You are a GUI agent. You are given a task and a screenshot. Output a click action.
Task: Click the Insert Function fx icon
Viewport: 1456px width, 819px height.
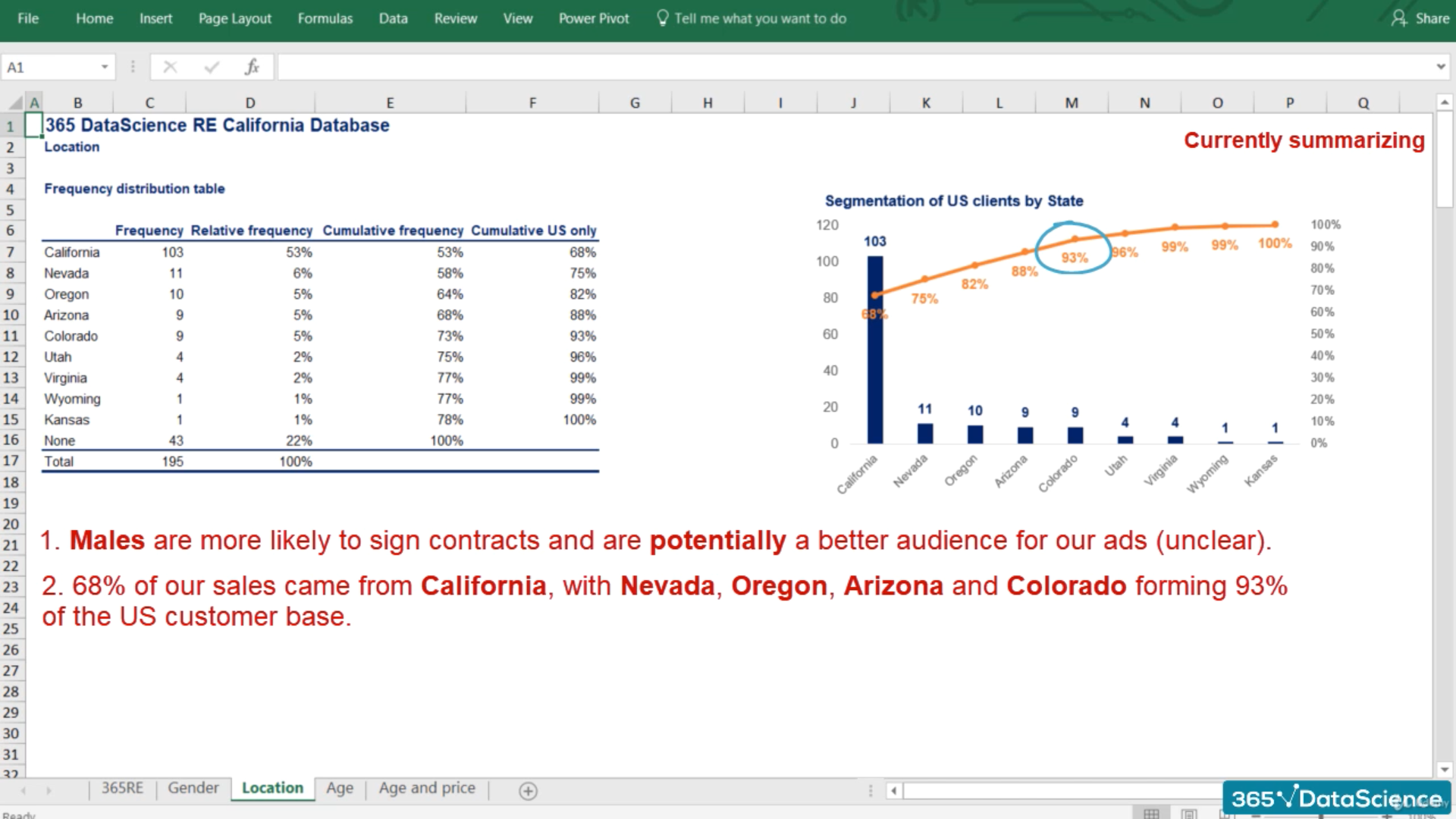[x=252, y=67]
